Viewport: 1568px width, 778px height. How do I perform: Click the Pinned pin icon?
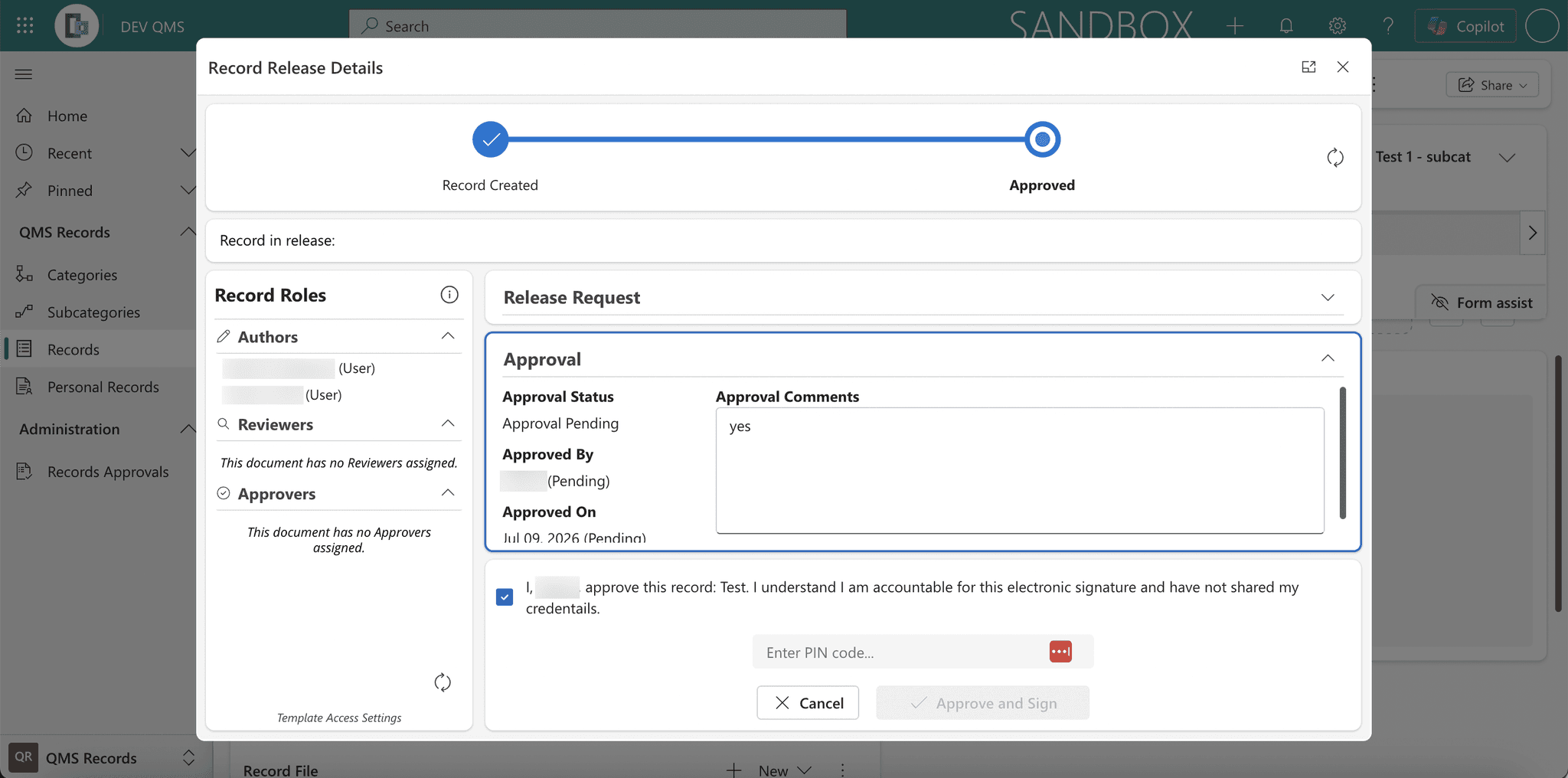click(24, 189)
